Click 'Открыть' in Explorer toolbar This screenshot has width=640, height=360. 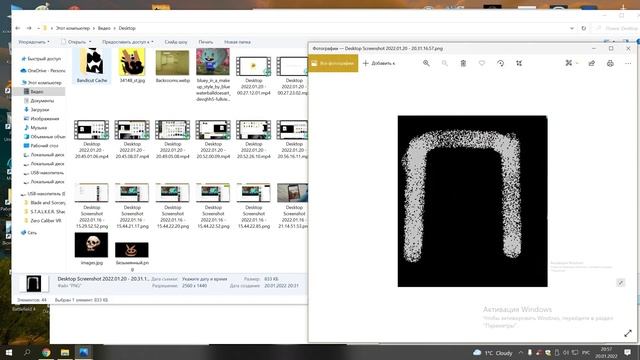(x=73, y=42)
